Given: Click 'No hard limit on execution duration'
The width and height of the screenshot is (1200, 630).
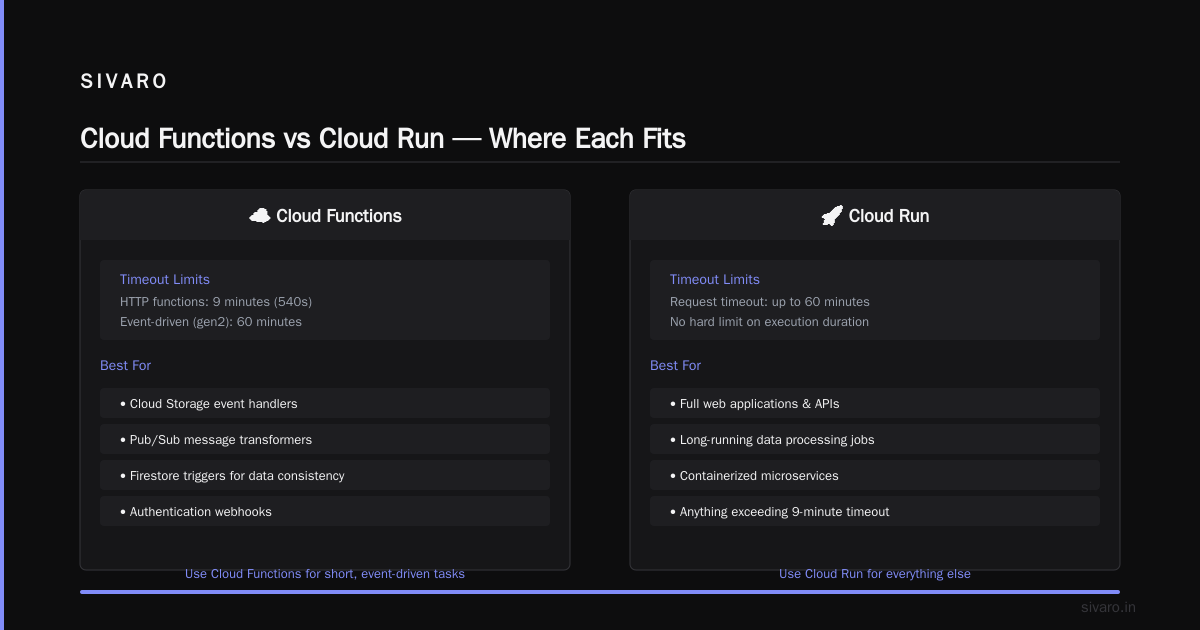Looking at the screenshot, I should pos(769,321).
